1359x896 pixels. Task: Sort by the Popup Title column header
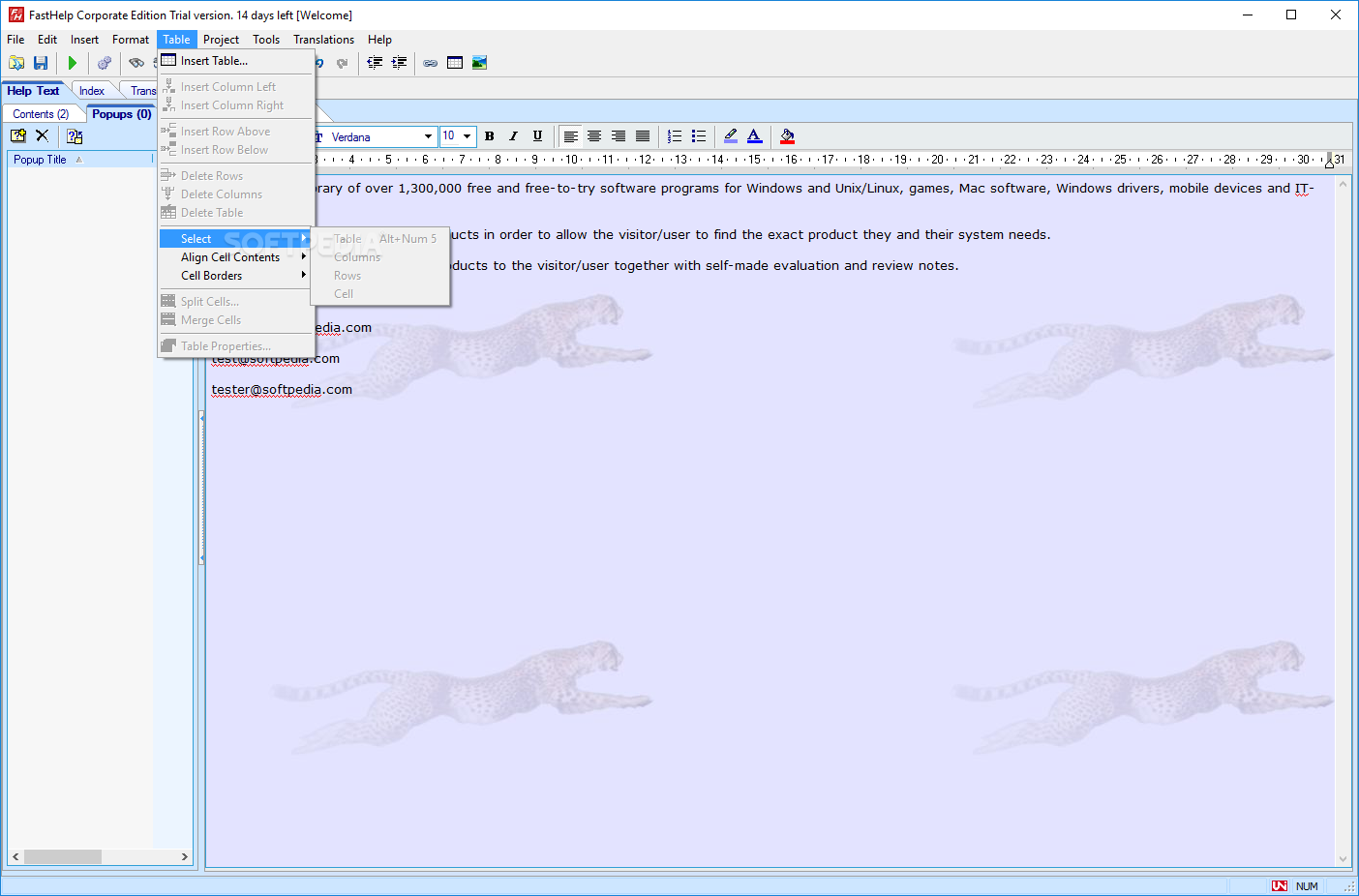(x=41, y=160)
